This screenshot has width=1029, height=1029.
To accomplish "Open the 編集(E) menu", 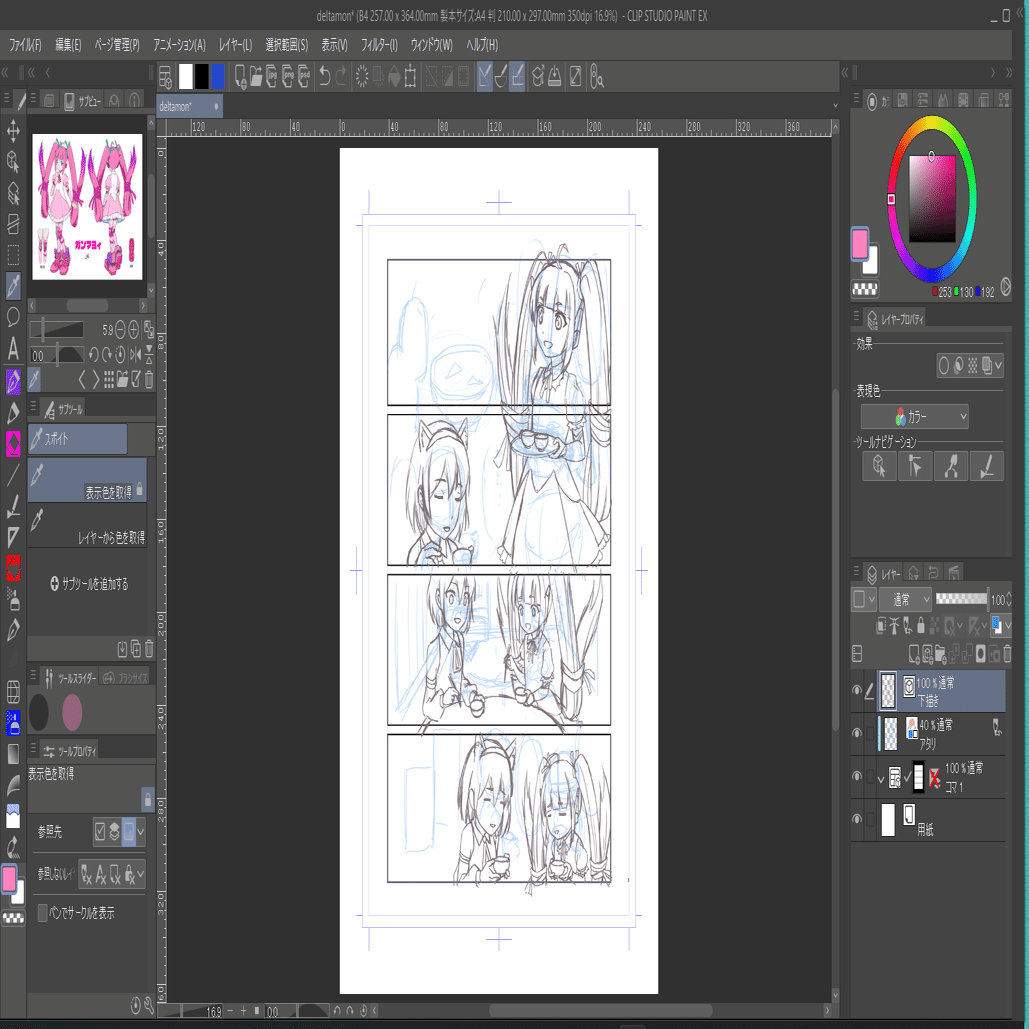I will click(x=68, y=45).
